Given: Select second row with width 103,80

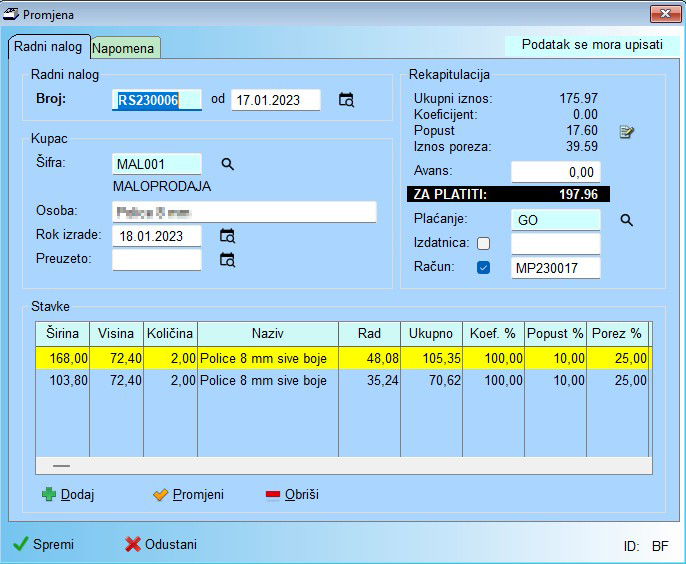Looking at the screenshot, I should pos(62,381).
